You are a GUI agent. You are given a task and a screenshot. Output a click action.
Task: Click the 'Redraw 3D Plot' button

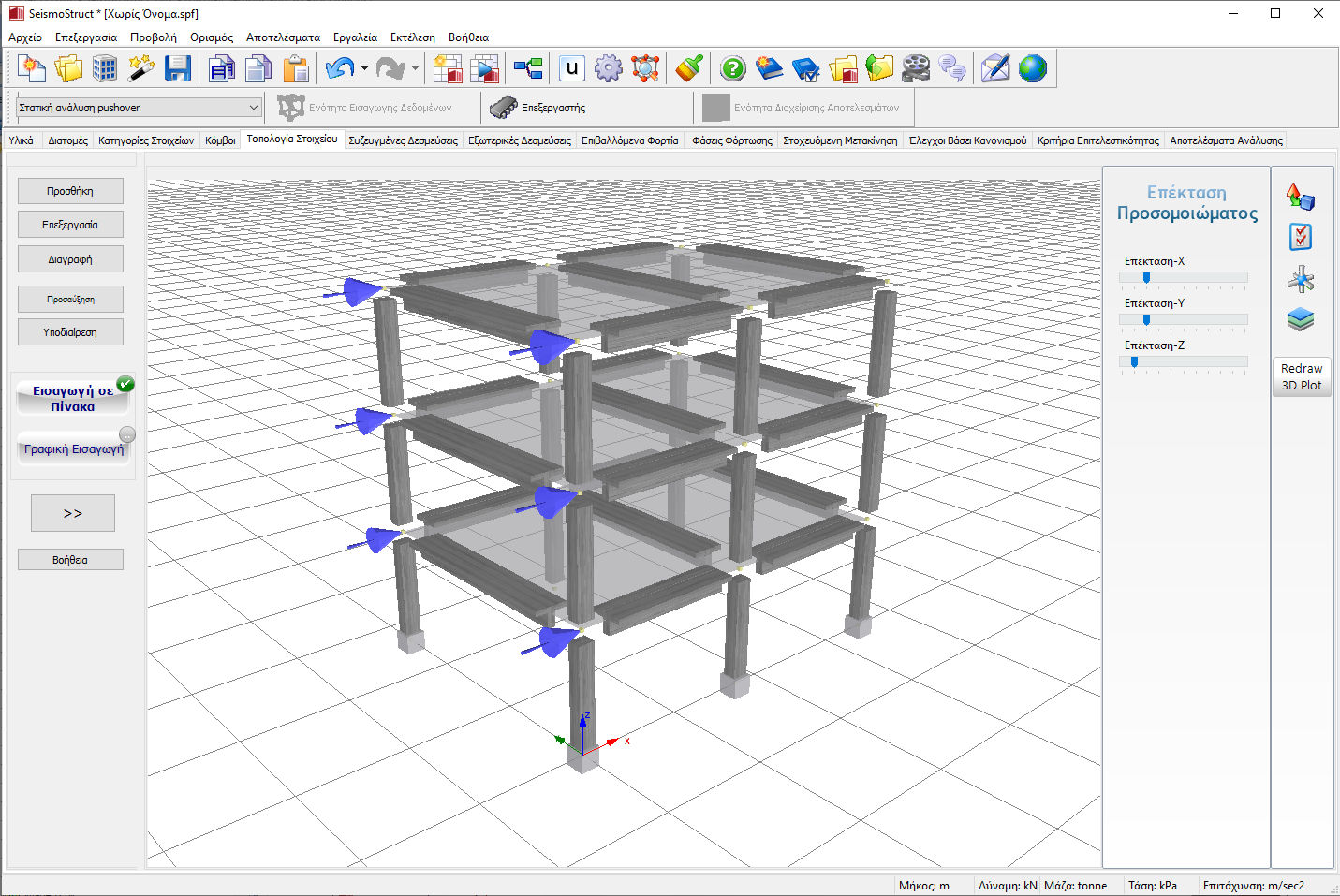(x=1302, y=376)
